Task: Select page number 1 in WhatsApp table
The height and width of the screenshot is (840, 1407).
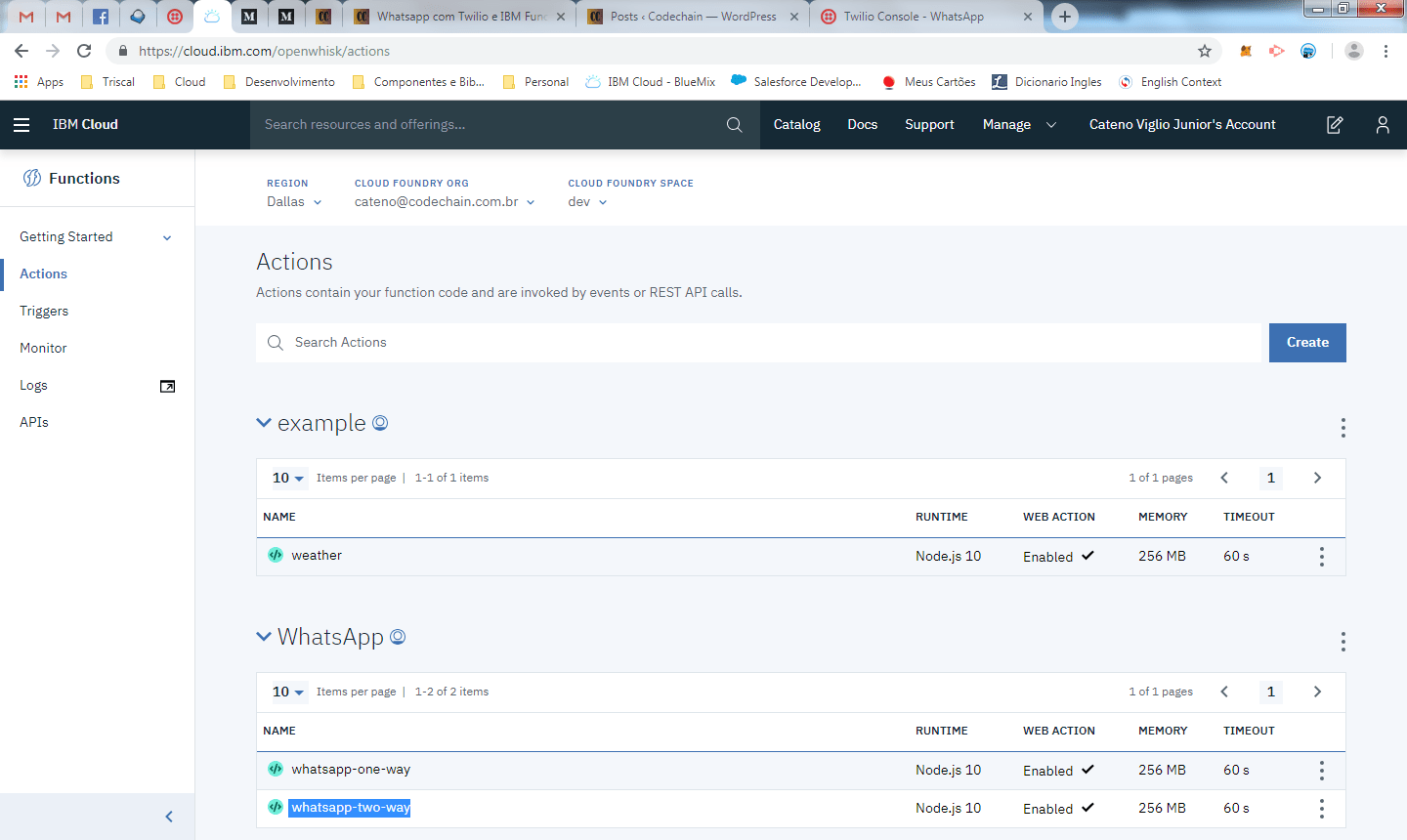Action: (x=1271, y=692)
